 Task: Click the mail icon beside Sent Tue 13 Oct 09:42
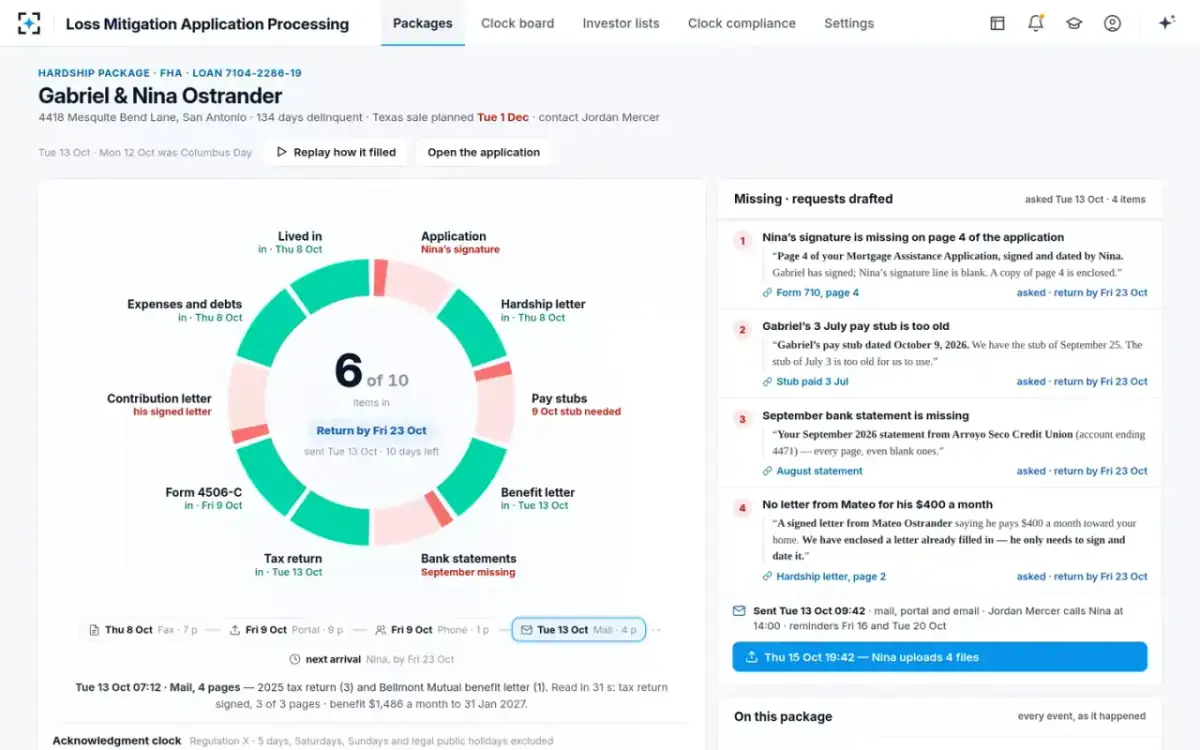pyautogui.click(x=739, y=610)
